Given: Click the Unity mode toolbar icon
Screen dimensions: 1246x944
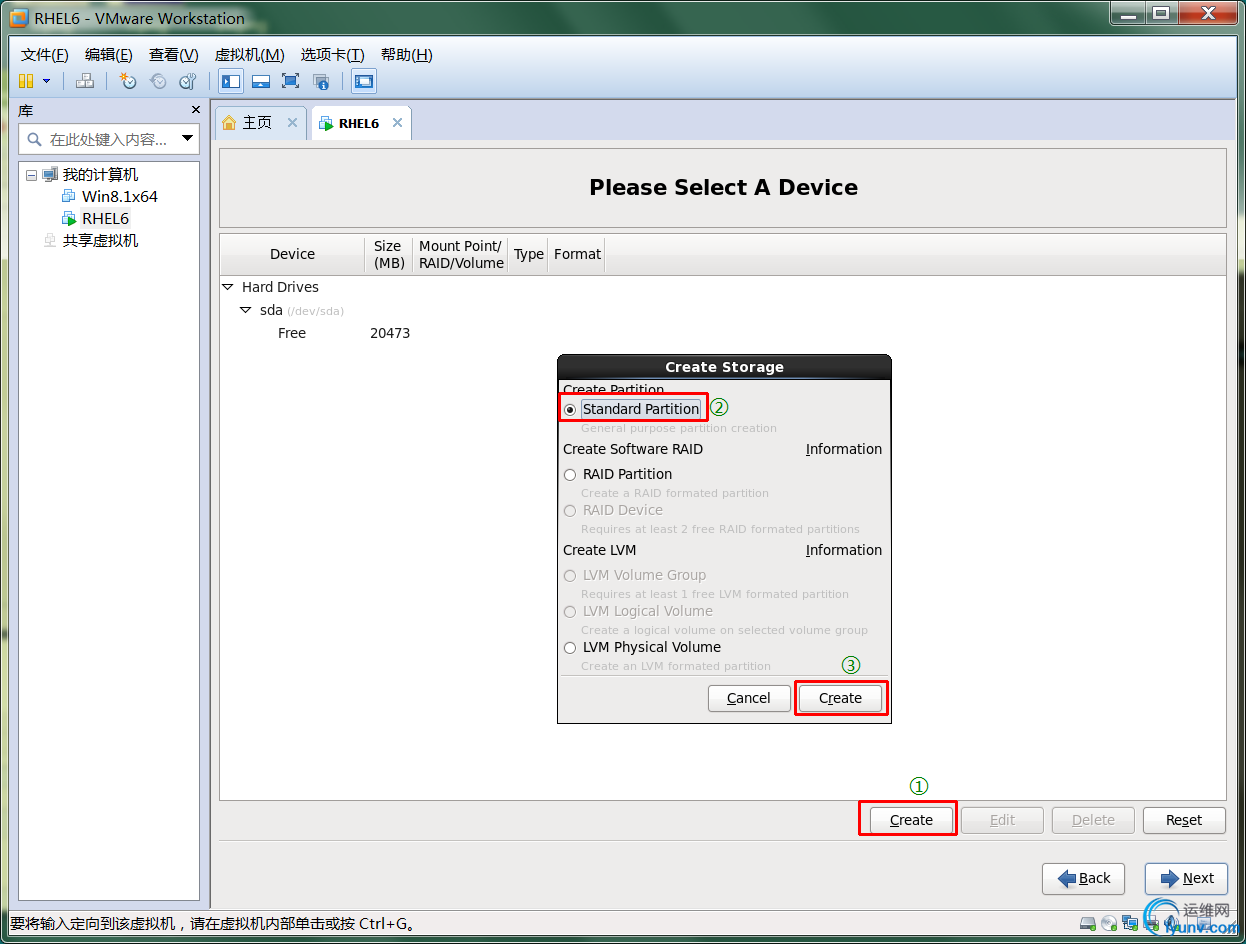Looking at the screenshot, I should 321,81.
